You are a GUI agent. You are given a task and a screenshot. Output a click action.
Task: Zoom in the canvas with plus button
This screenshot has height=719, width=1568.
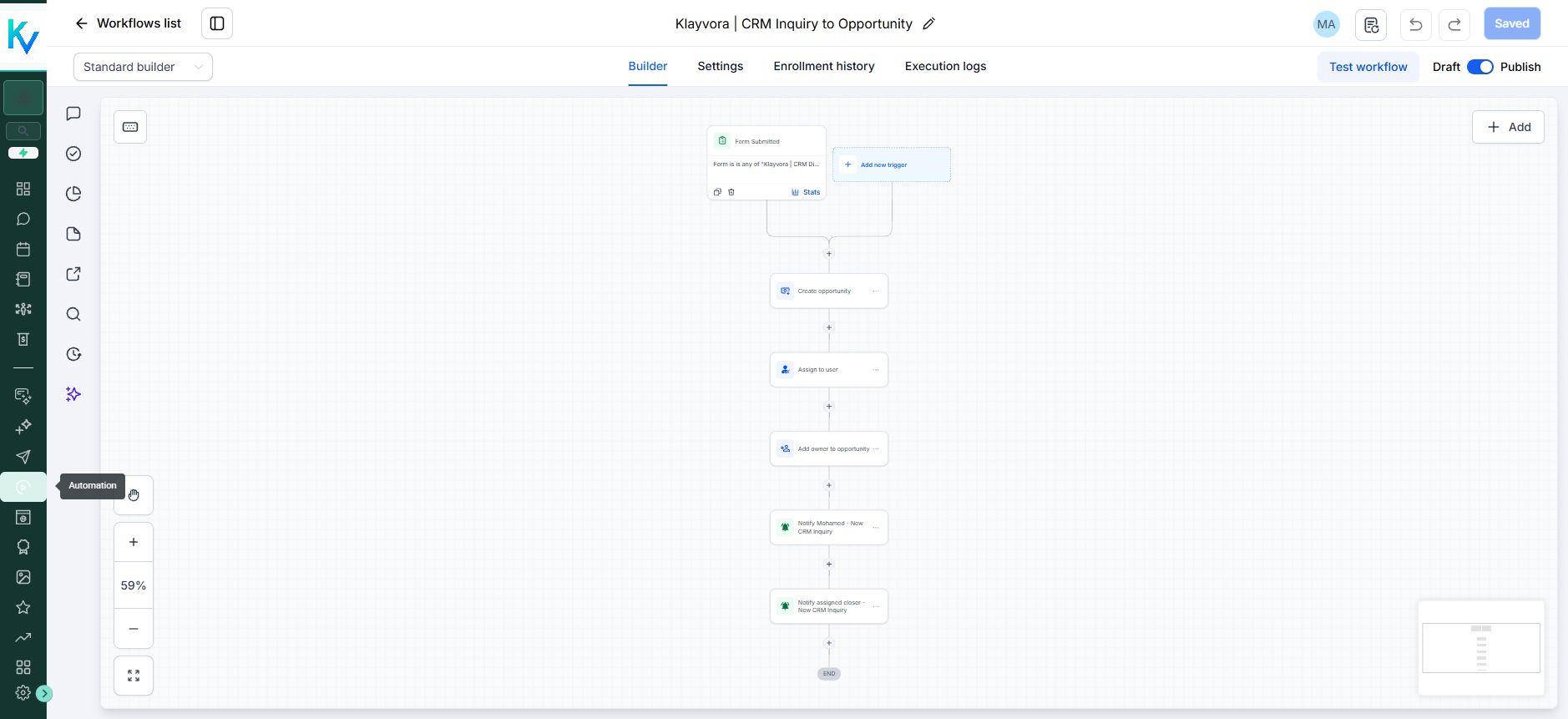134,542
